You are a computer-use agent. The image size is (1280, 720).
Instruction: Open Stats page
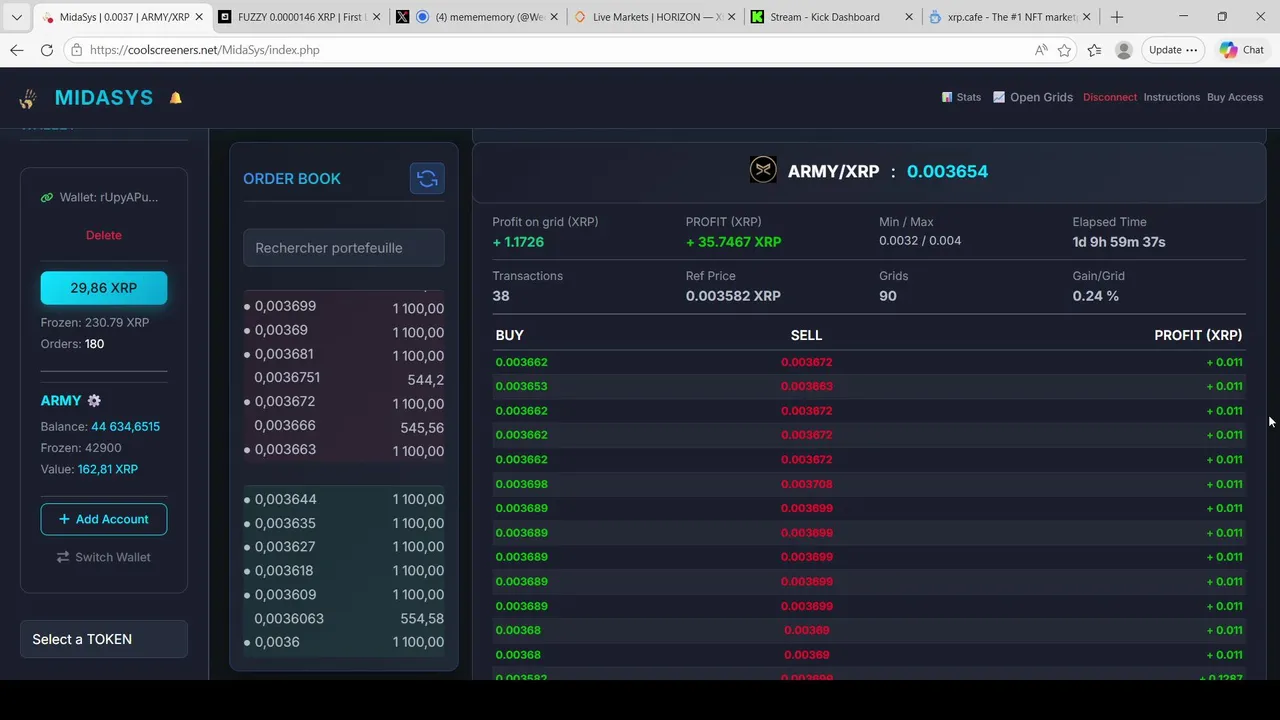click(x=961, y=97)
